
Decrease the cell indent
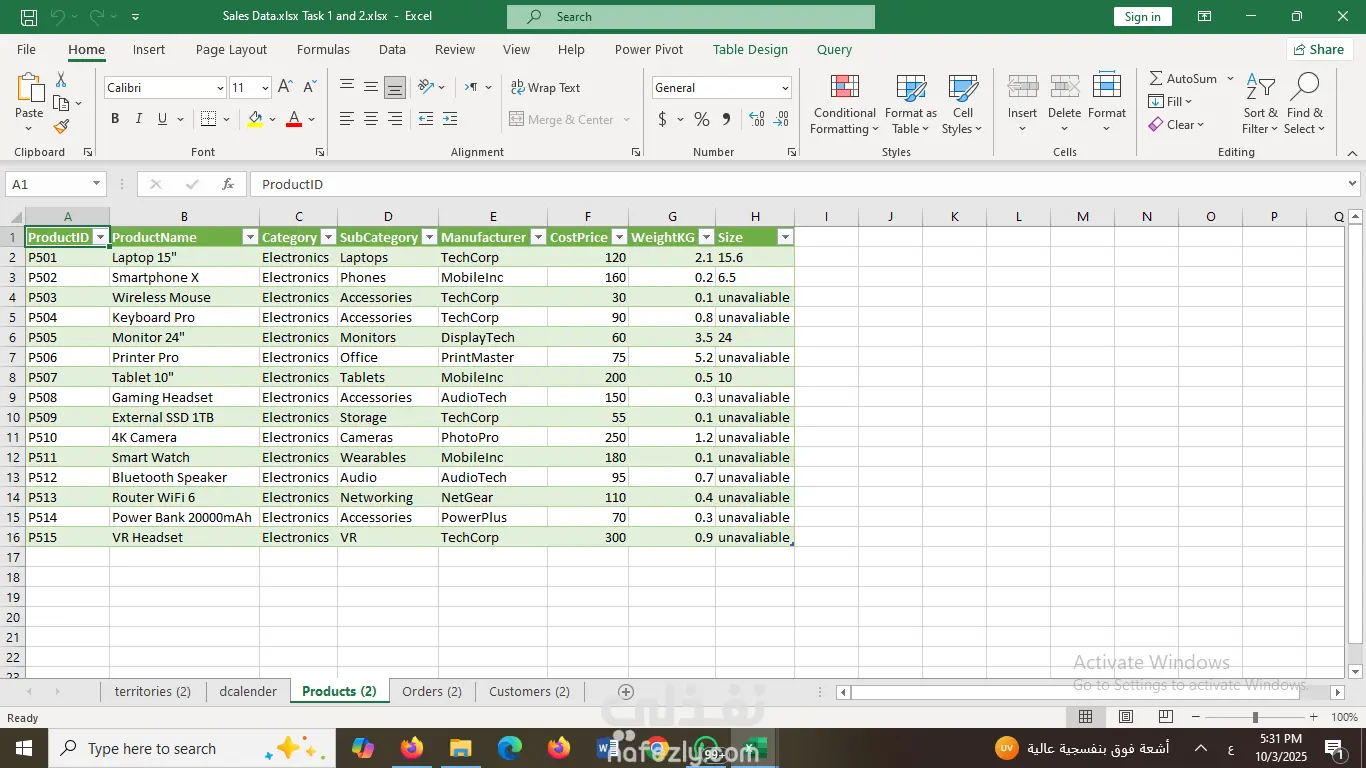coord(426,119)
